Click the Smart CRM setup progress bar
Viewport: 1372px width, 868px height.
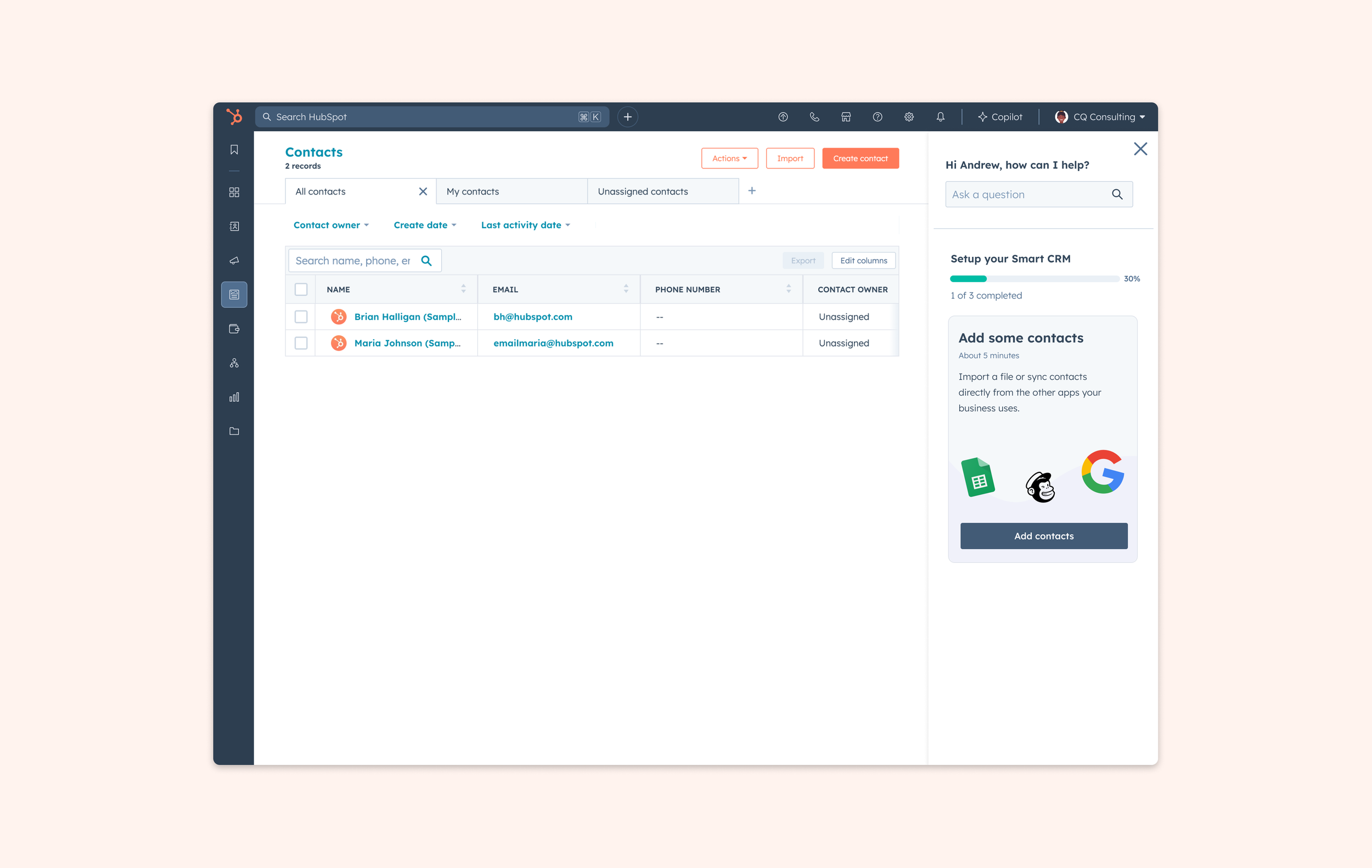[x=1034, y=279]
